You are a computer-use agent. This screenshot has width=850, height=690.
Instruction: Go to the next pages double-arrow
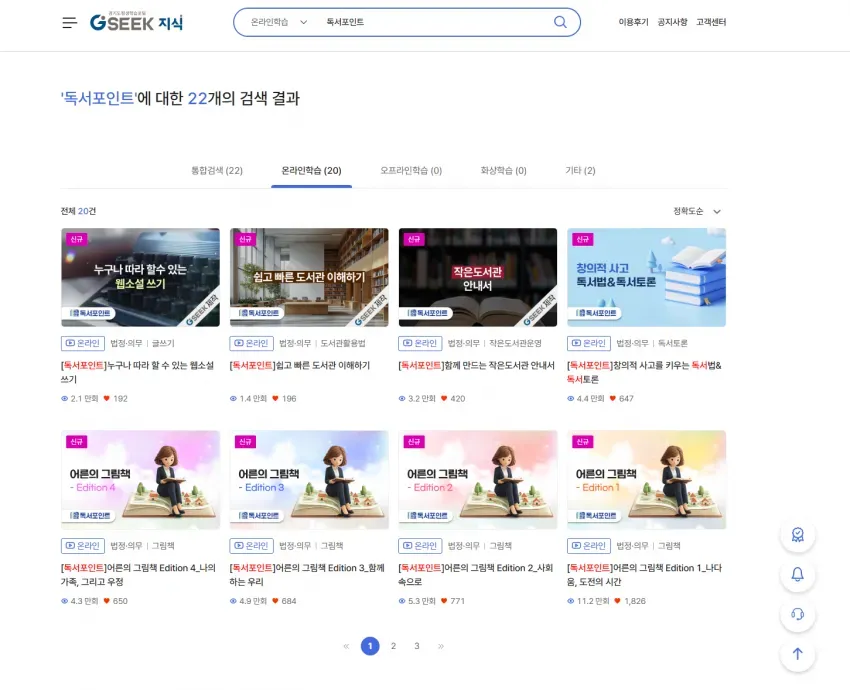(x=441, y=646)
